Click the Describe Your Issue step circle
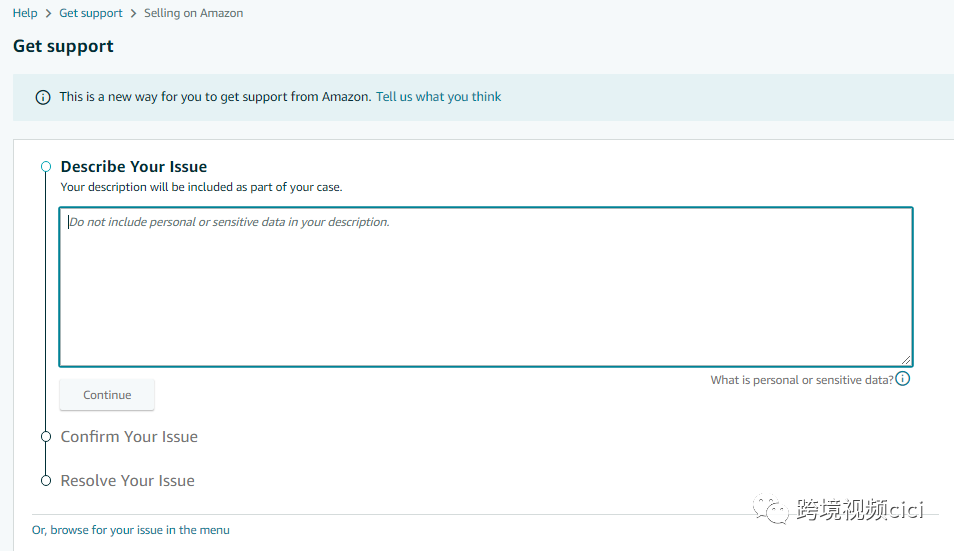The height and width of the screenshot is (551, 954). [x=46, y=166]
